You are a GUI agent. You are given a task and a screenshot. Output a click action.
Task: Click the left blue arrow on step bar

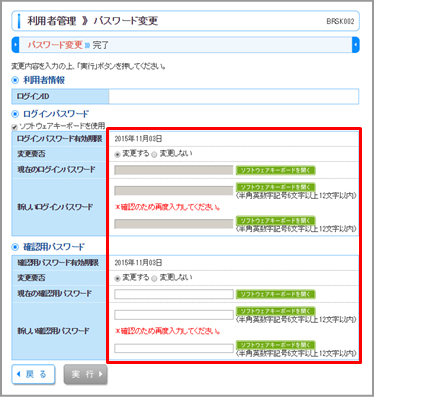point(15,45)
